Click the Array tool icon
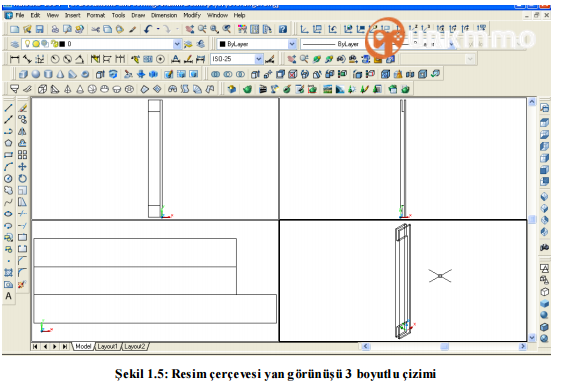The width and height of the screenshot is (561, 382). pos(23,155)
